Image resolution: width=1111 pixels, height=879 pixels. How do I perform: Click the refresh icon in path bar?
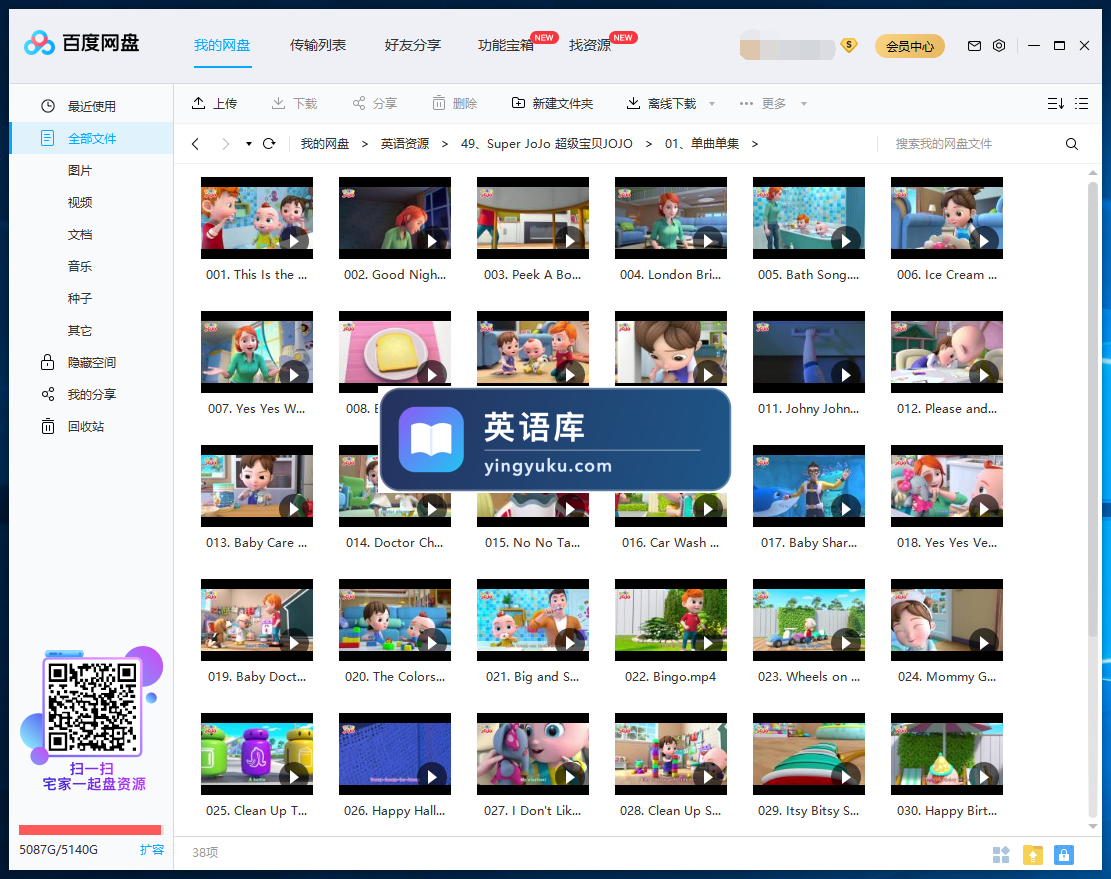pos(269,144)
